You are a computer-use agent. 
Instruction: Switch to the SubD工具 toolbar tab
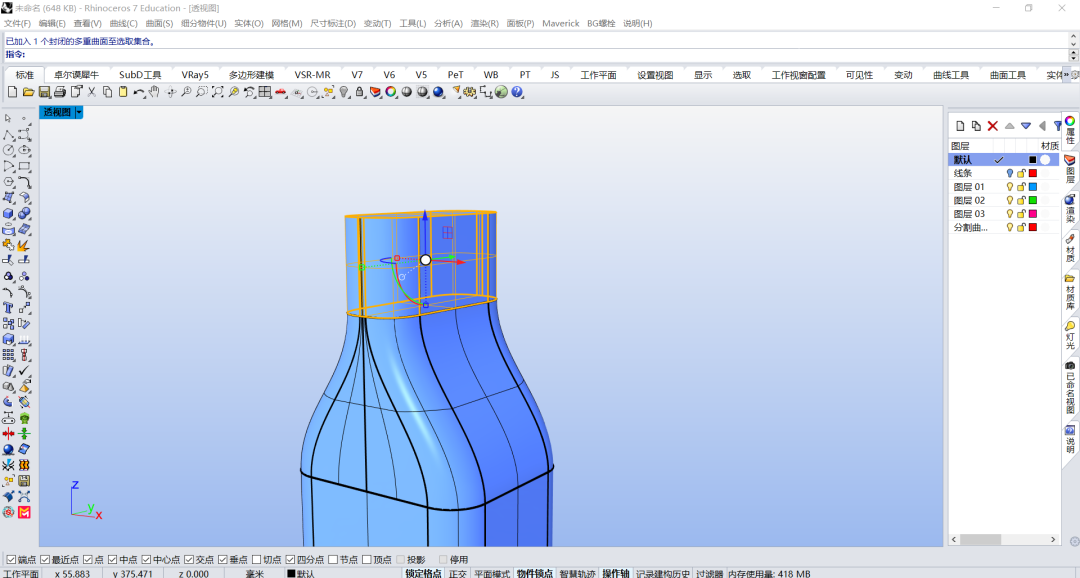[140, 74]
